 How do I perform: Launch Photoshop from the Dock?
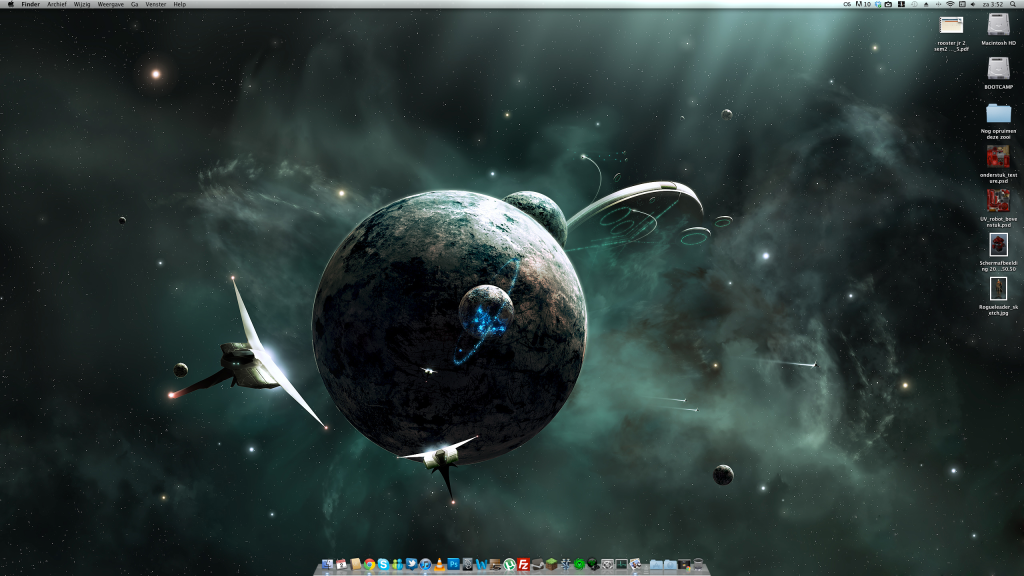point(453,565)
